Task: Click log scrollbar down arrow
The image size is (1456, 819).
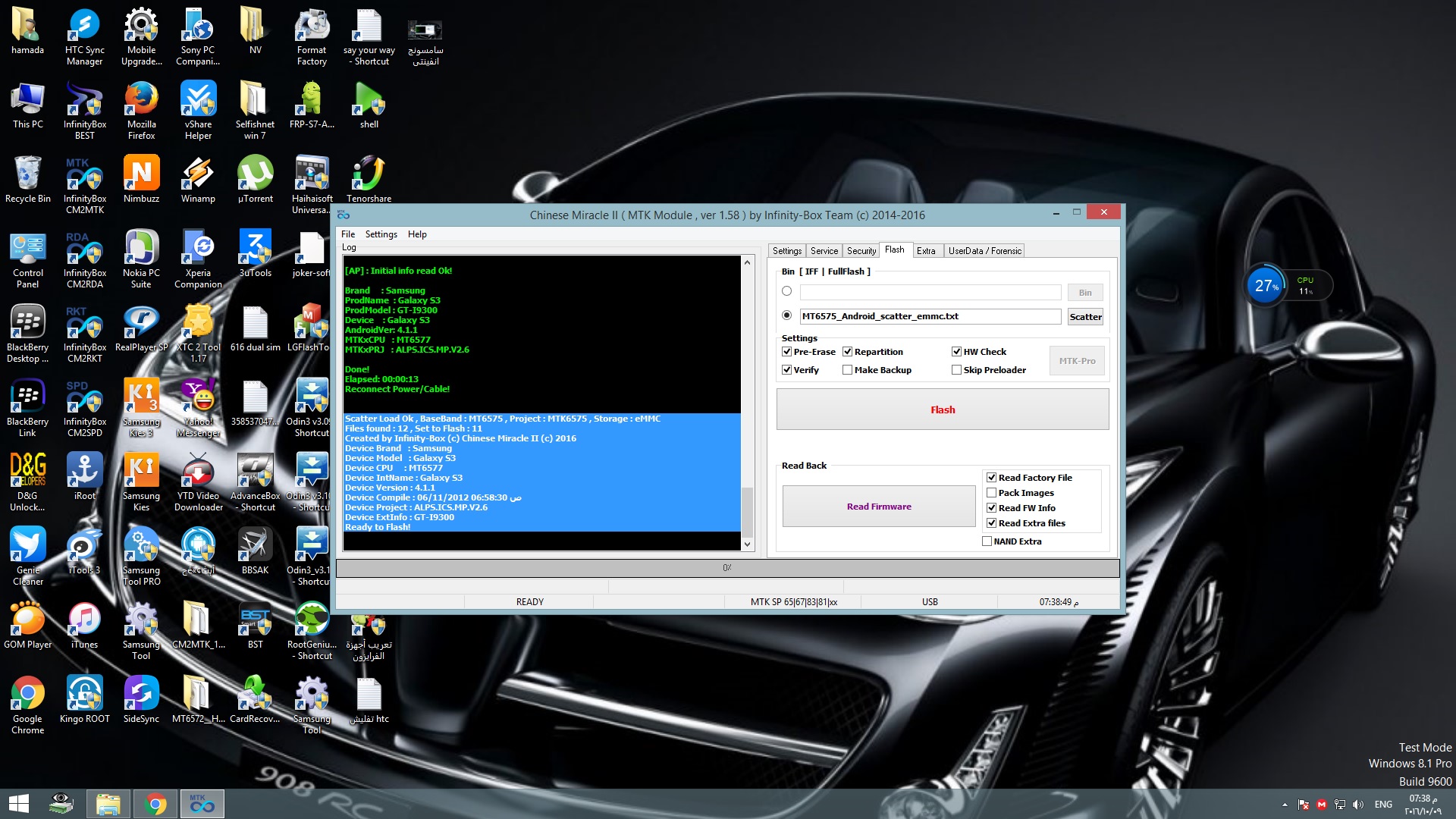Action: [747, 544]
